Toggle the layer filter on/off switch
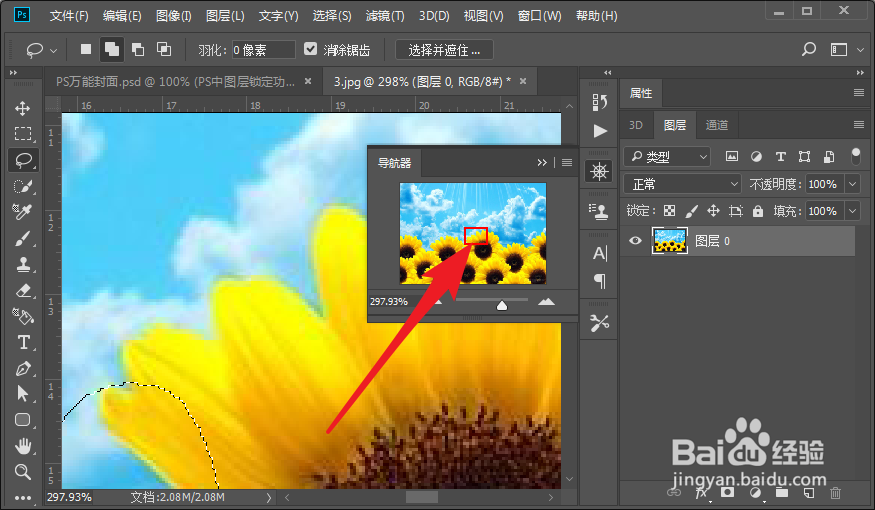Viewport: 875px width, 510px height. [x=855, y=156]
